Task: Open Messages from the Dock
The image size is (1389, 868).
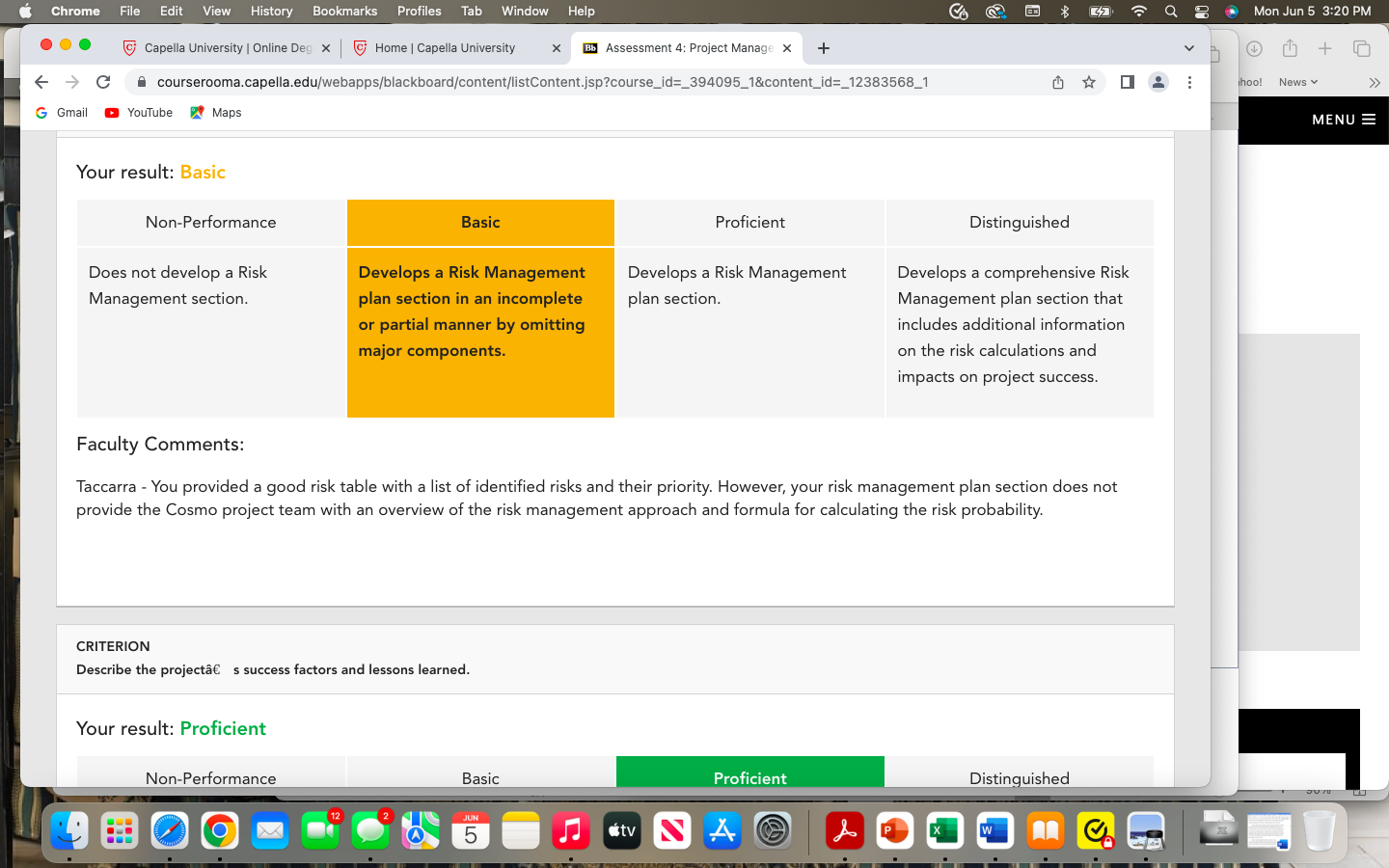Action: pyautogui.click(x=370, y=830)
